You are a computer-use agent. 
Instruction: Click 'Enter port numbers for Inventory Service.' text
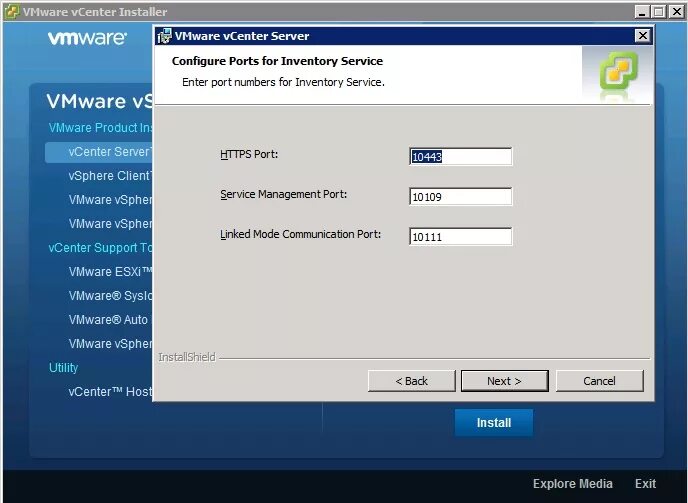click(x=283, y=82)
